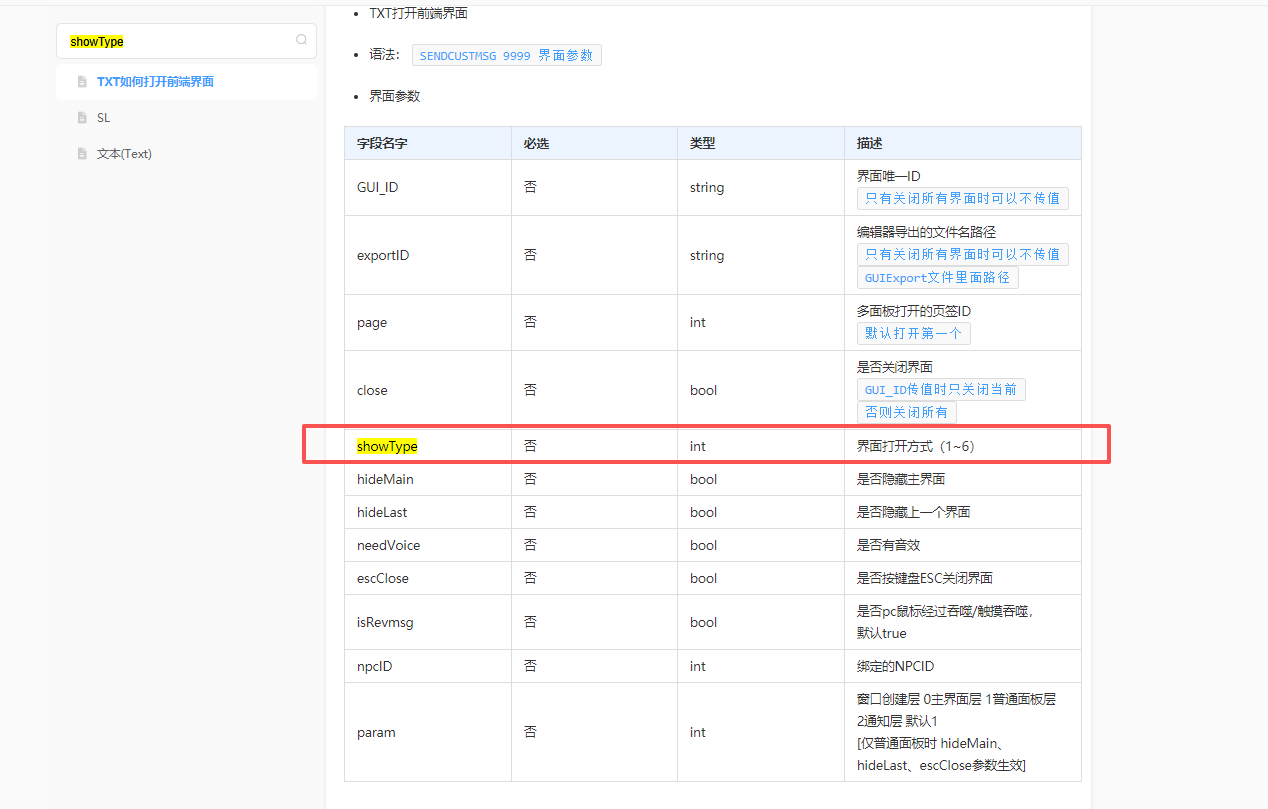Image resolution: width=1268 pixels, height=809 pixels.
Task: Click the highlighted showType cell in the table
Action: tap(387, 446)
